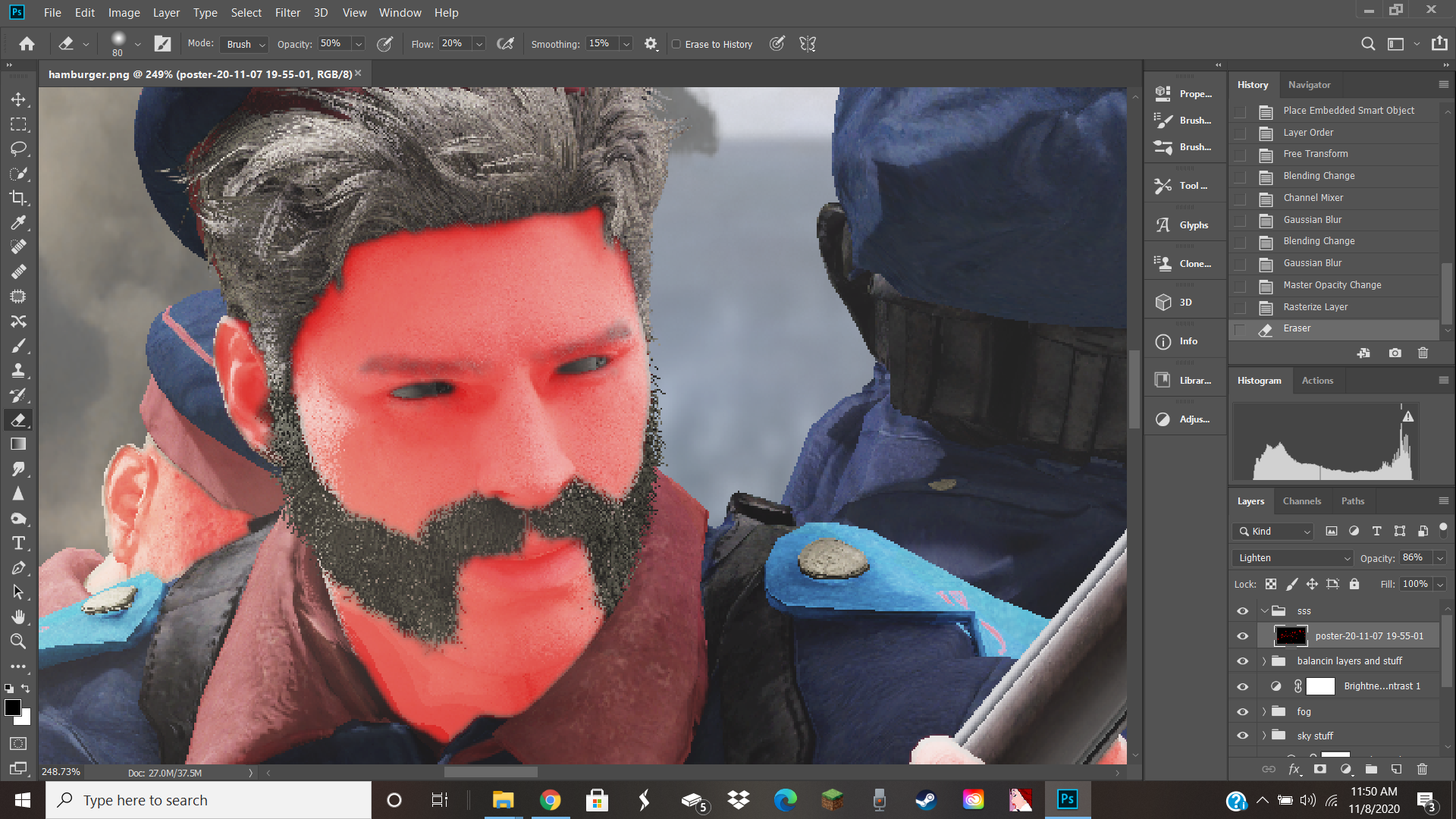Open the Filter menu
The width and height of the screenshot is (1456, 819).
pos(287,13)
